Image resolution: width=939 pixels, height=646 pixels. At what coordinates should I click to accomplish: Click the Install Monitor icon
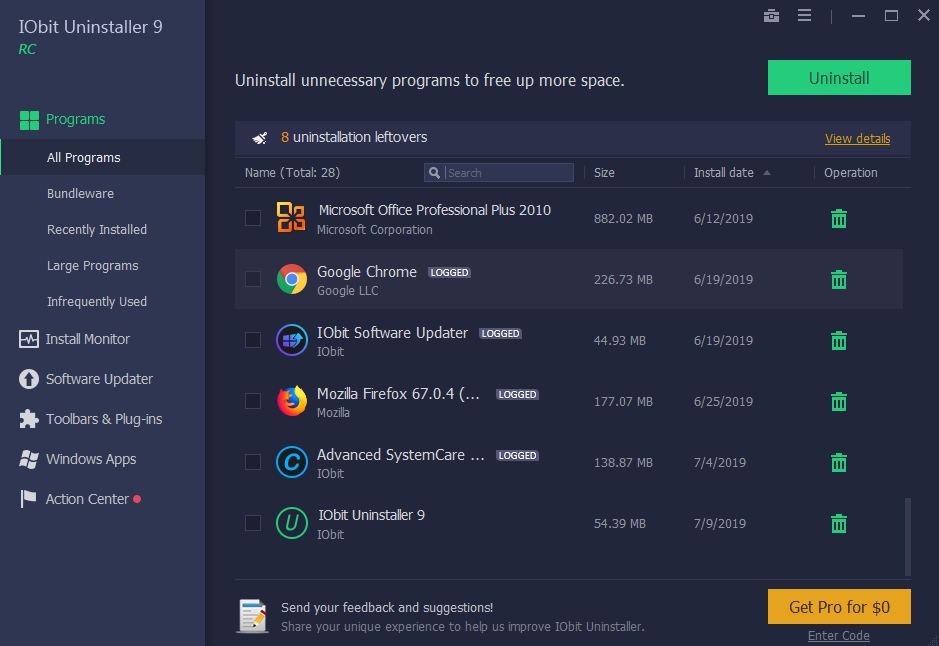pyautogui.click(x=29, y=339)
